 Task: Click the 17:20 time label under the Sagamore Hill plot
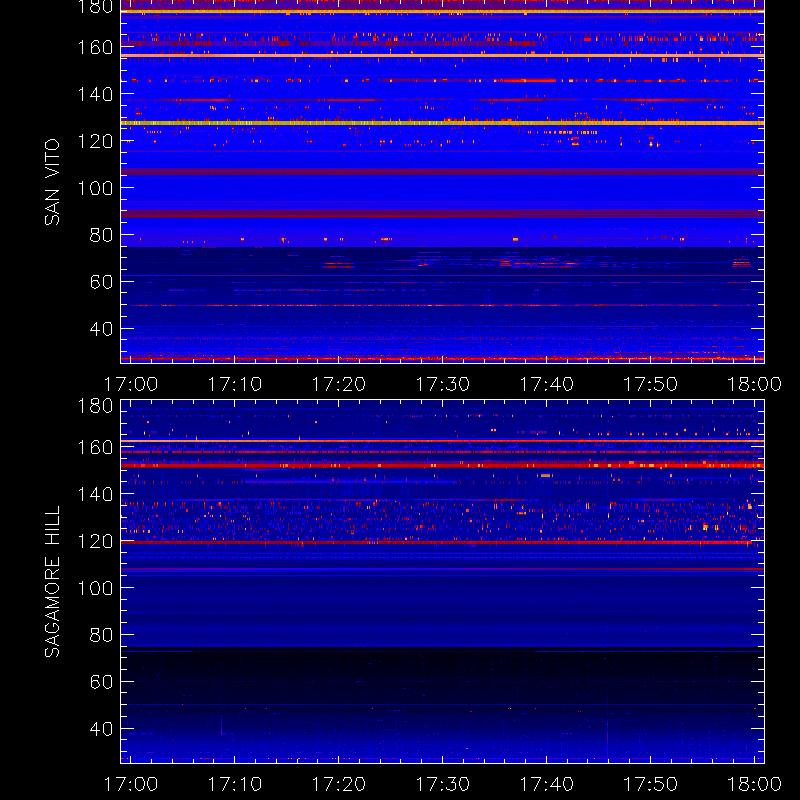(339, 784)
